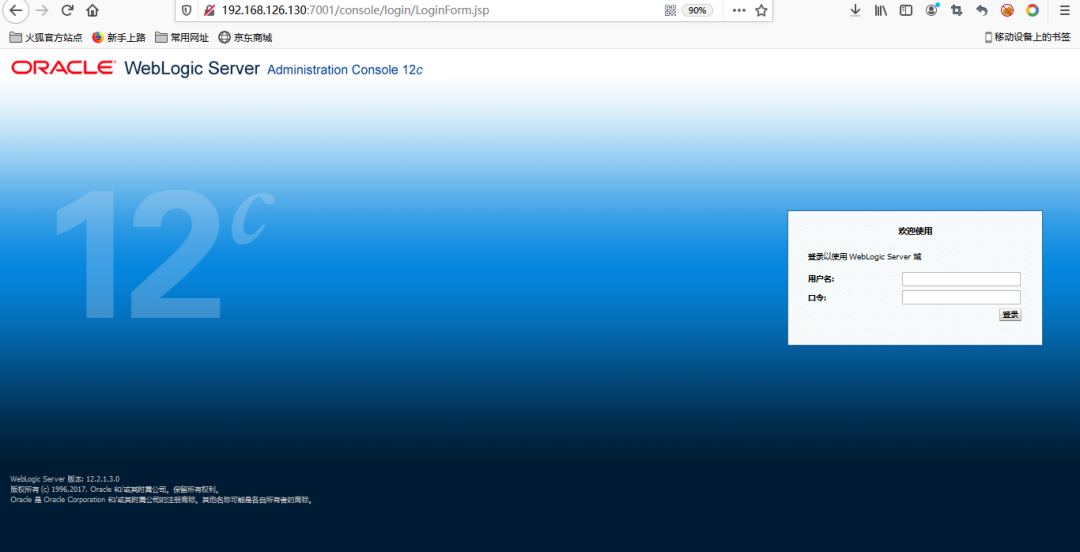
Task: Go back using the browser back arrow
Action: click(16, 10)
